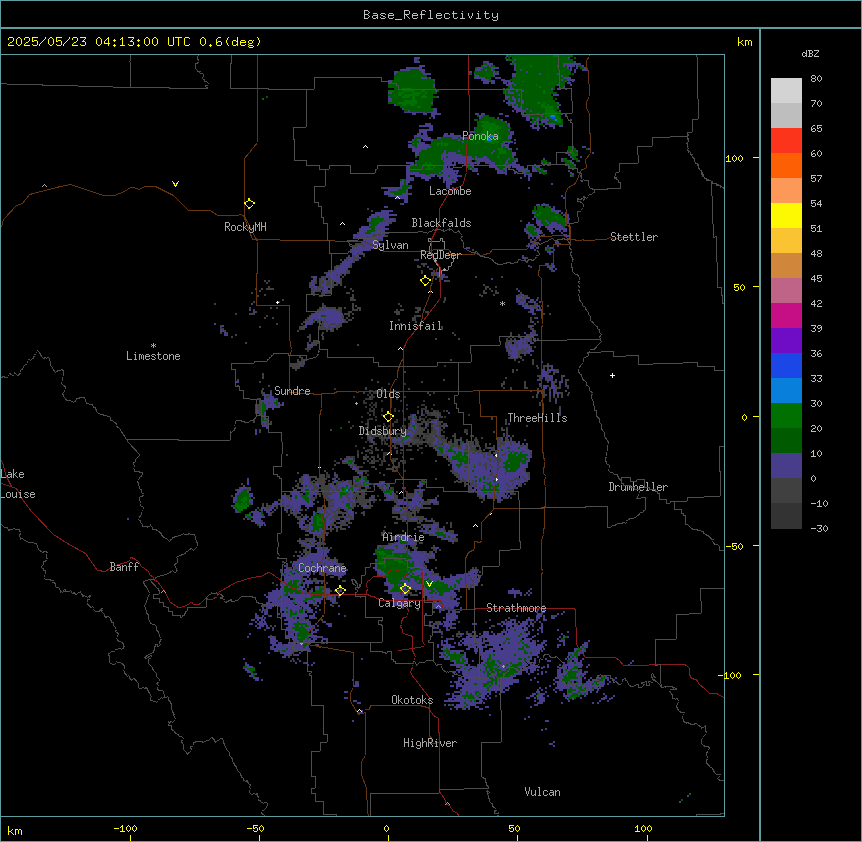Pick the yellow 51-54 dBZ legend swatch

point(786,215)
